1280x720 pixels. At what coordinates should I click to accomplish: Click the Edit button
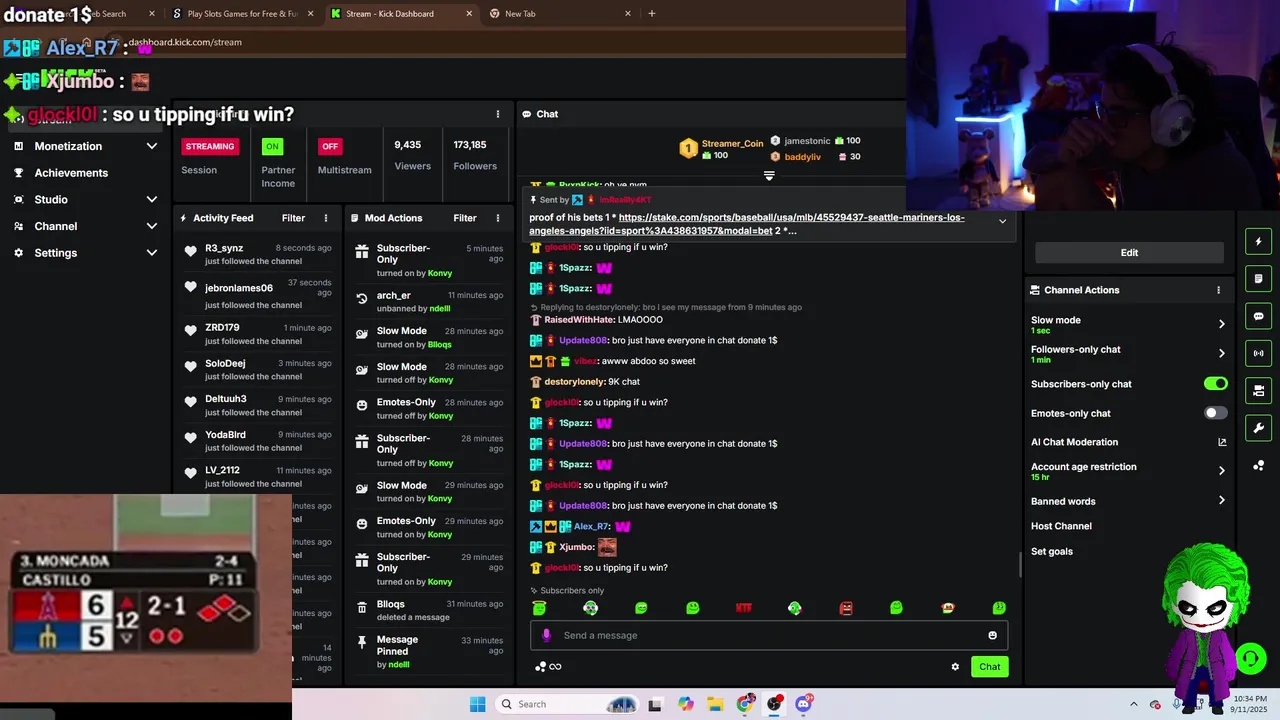pyautogui.click(x=1129, y=253)
